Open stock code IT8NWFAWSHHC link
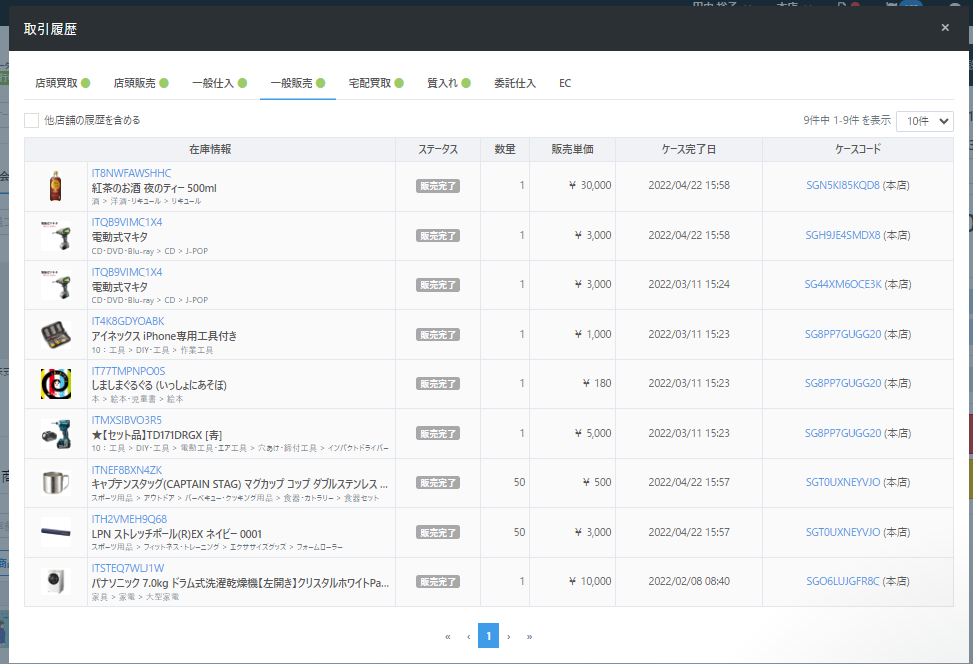The height and width of the screenshot is (664, 973). pos(131,173)
